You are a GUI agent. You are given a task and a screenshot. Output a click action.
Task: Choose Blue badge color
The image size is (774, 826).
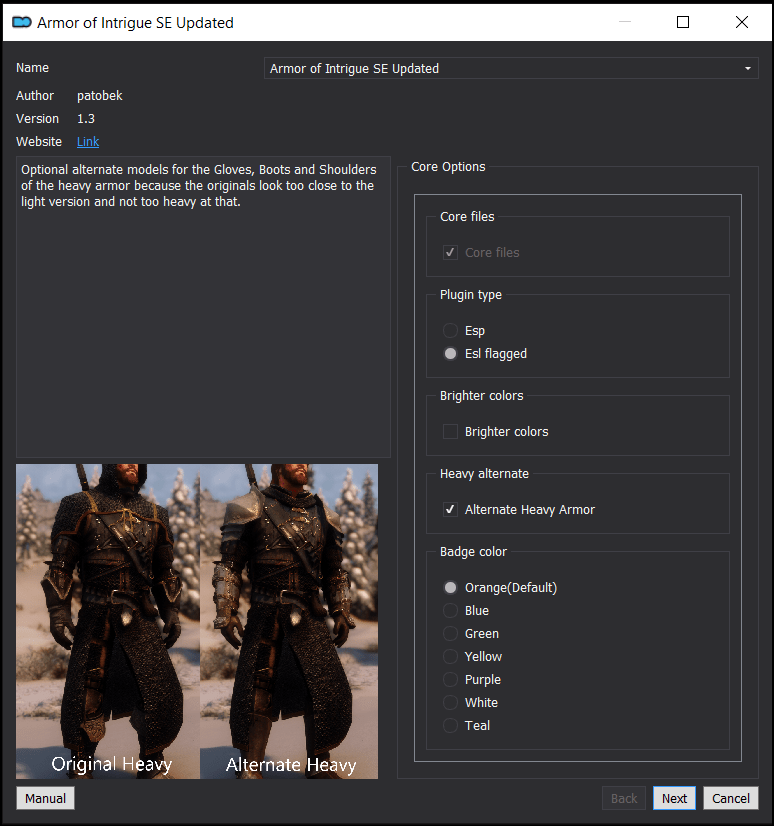pyautogui.click(x=450, y=611)
